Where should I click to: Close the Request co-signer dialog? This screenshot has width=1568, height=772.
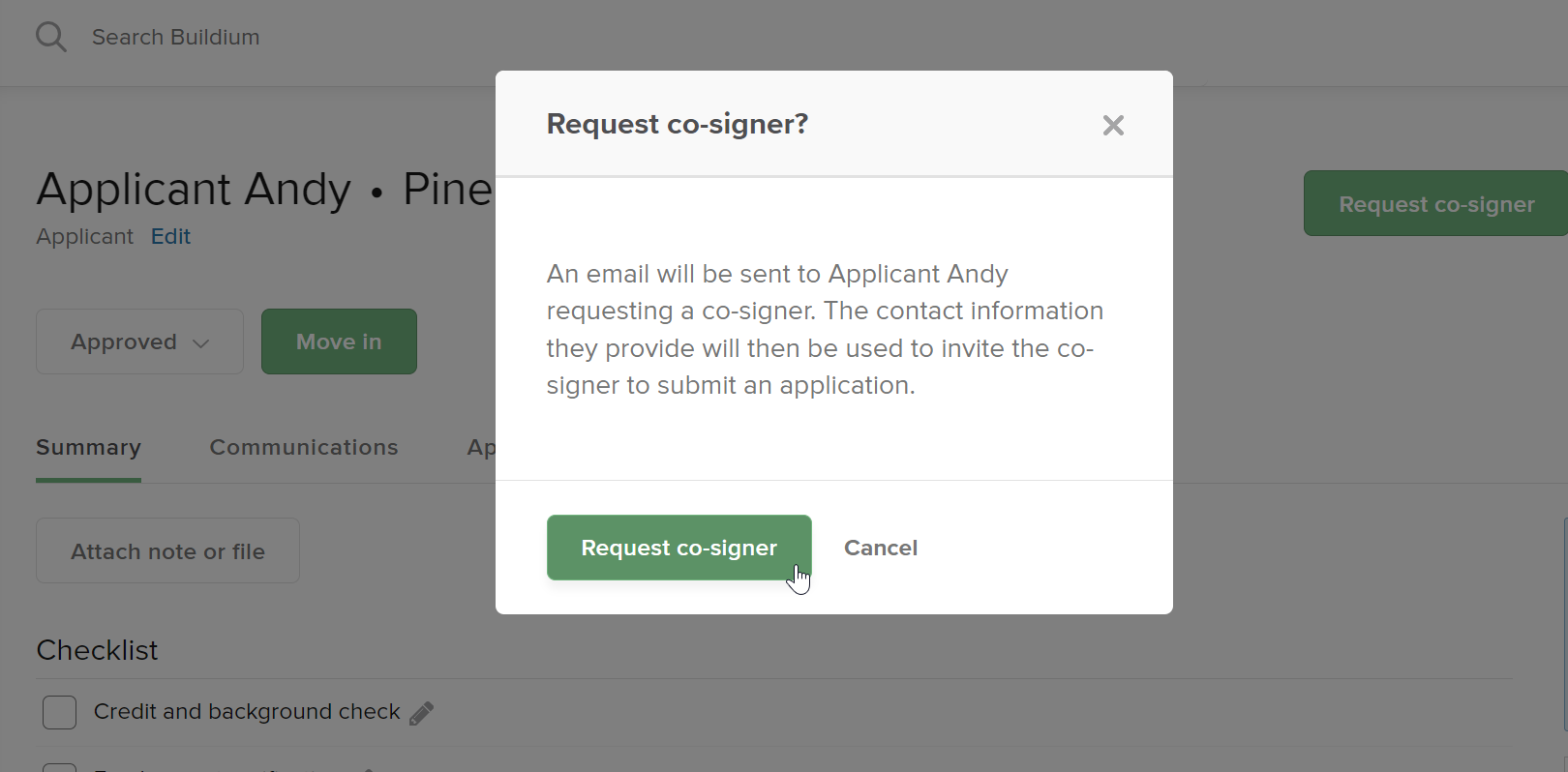pyautogui.click(x=1113, y=125)
